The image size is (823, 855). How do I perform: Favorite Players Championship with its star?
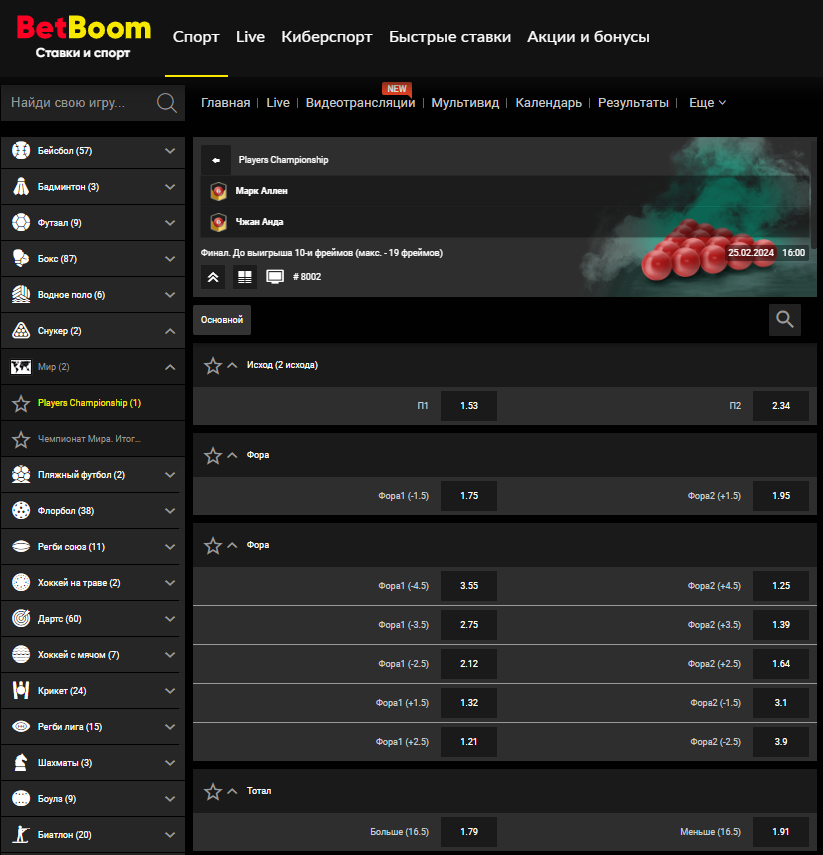[21, 404]
